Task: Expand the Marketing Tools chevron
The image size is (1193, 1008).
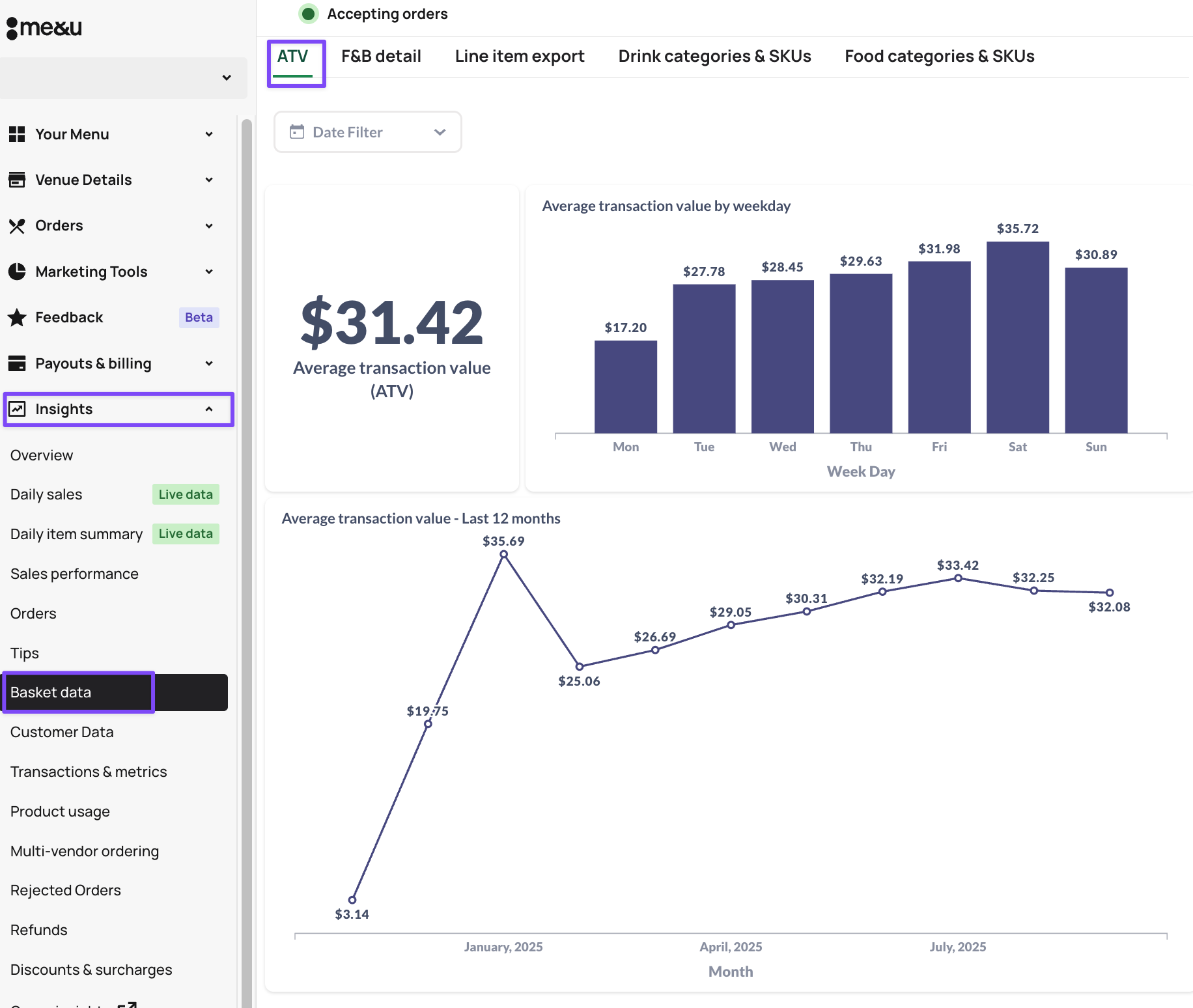Action: (209, 272)
